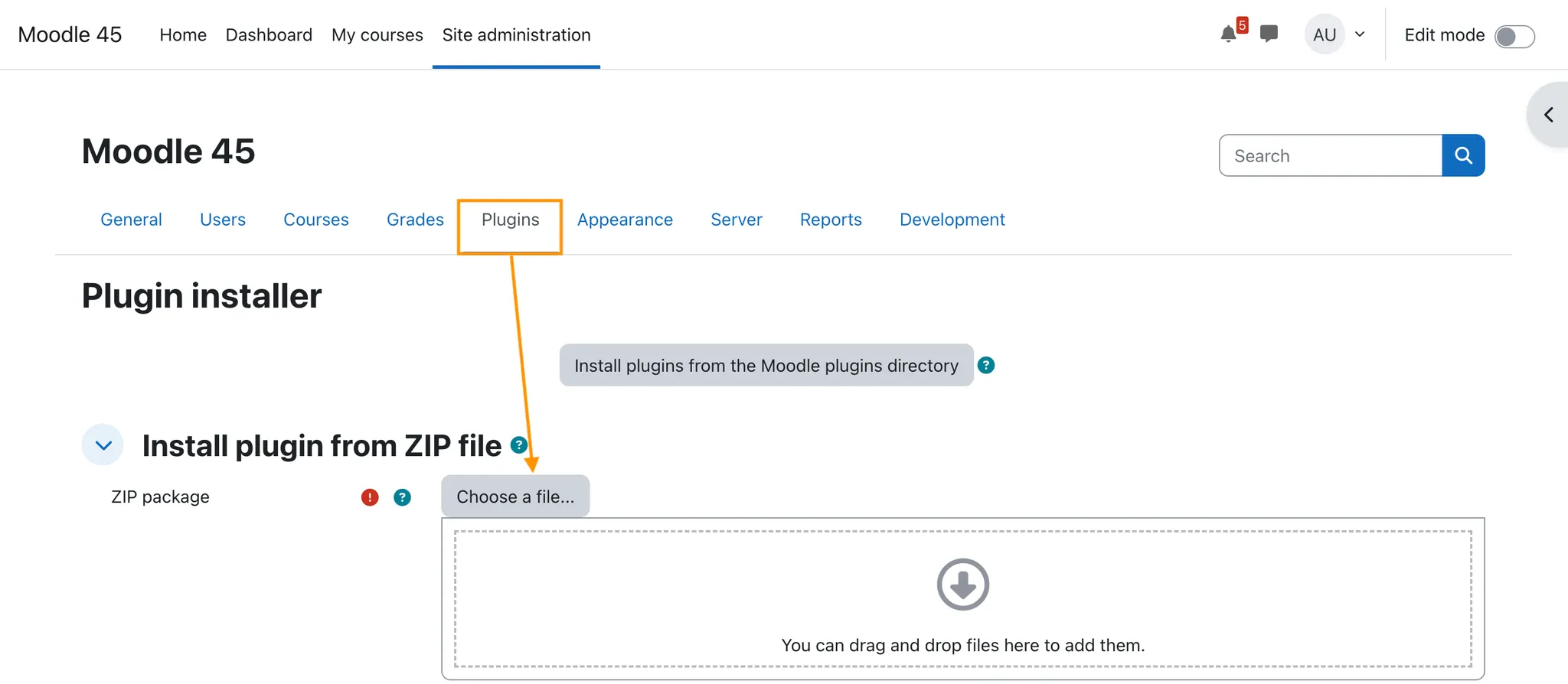Click the blue search magnifier button
Image resolution: width=1568 pixels, height=684 pixels.
(1463, 155)
